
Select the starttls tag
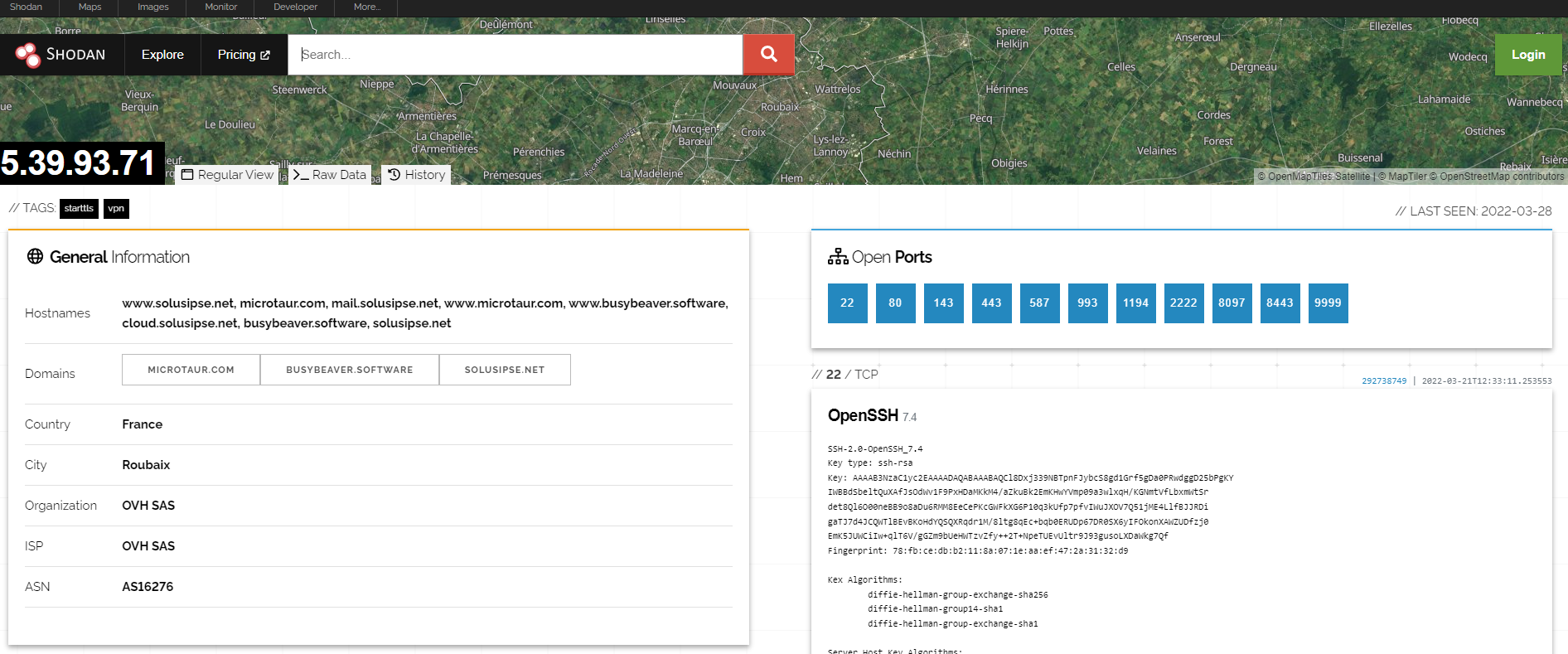[79, 209]
